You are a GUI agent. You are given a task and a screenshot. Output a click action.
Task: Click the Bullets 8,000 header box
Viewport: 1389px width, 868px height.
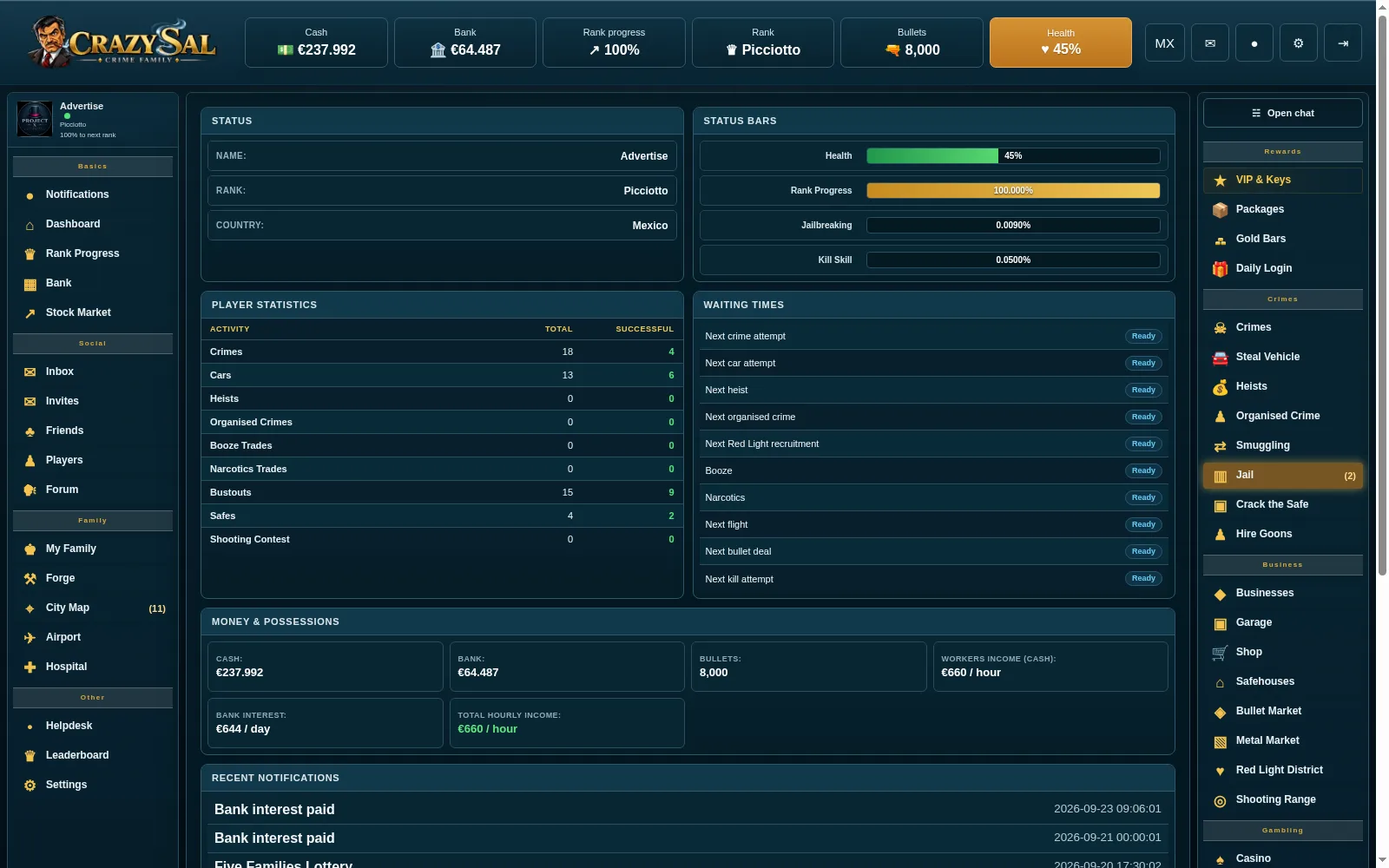click(912, 43)
